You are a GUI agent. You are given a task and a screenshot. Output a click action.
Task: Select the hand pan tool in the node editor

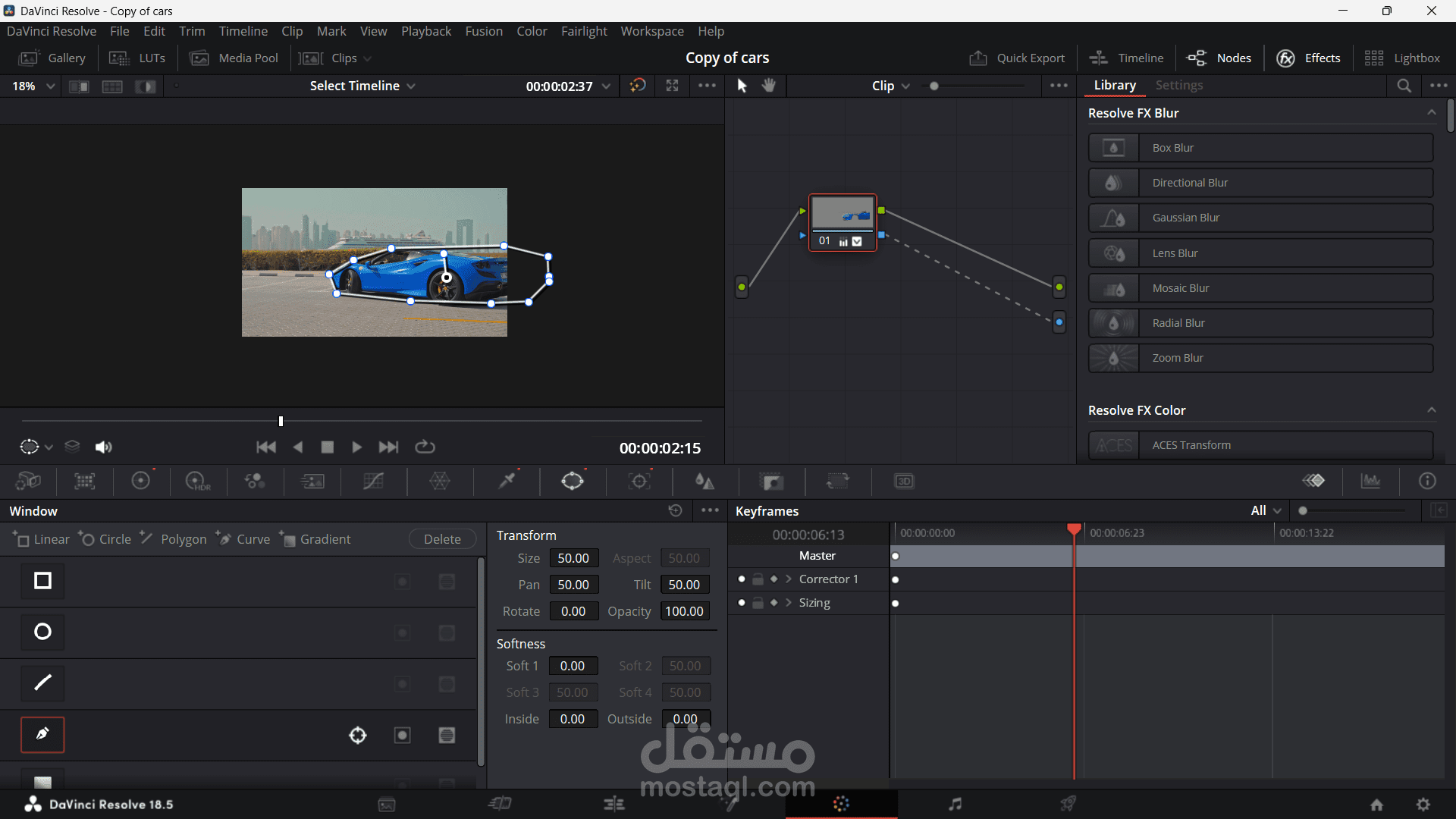point(769,86)
